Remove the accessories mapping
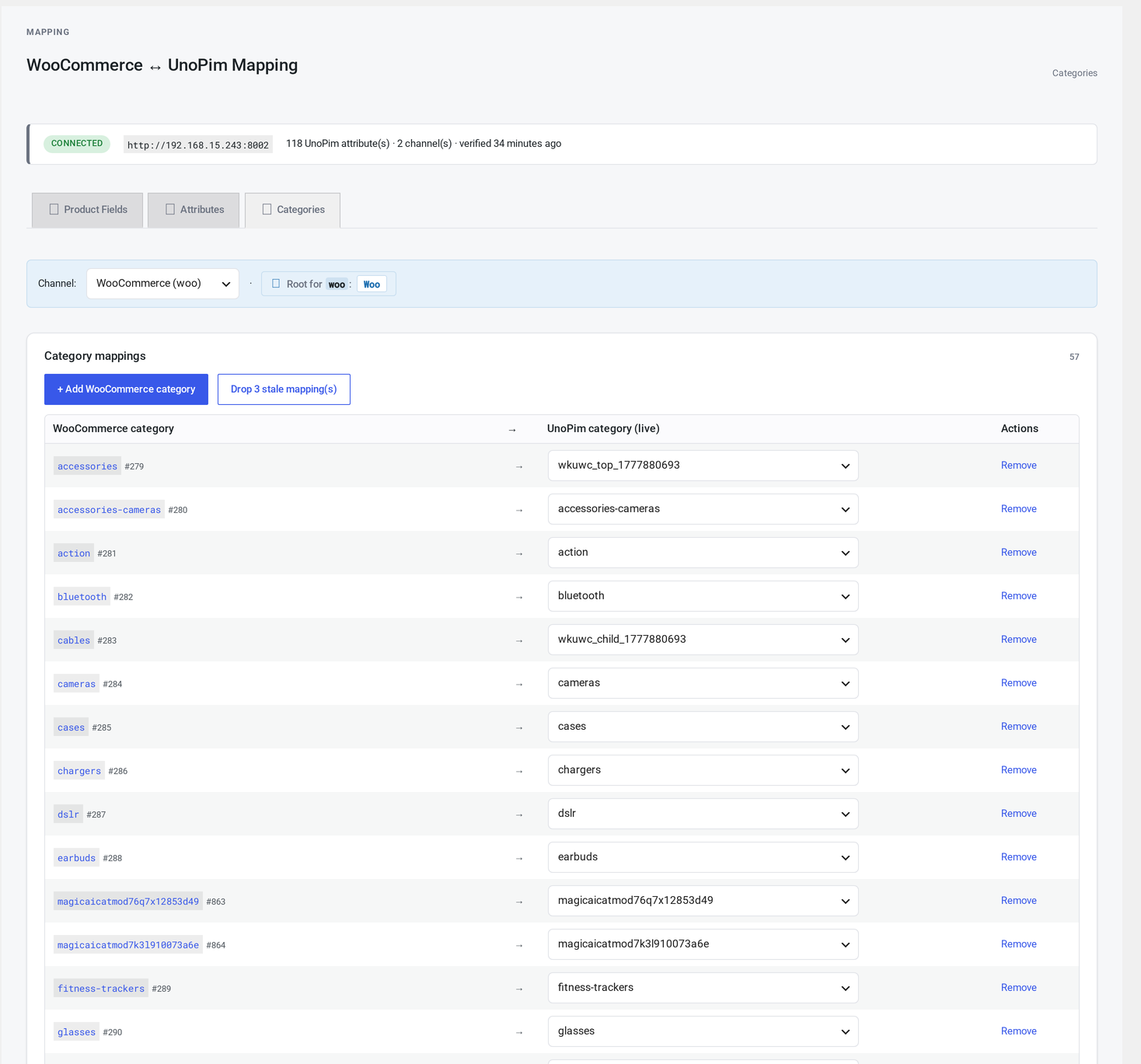The image size is (1141, 1064). 1018,466
